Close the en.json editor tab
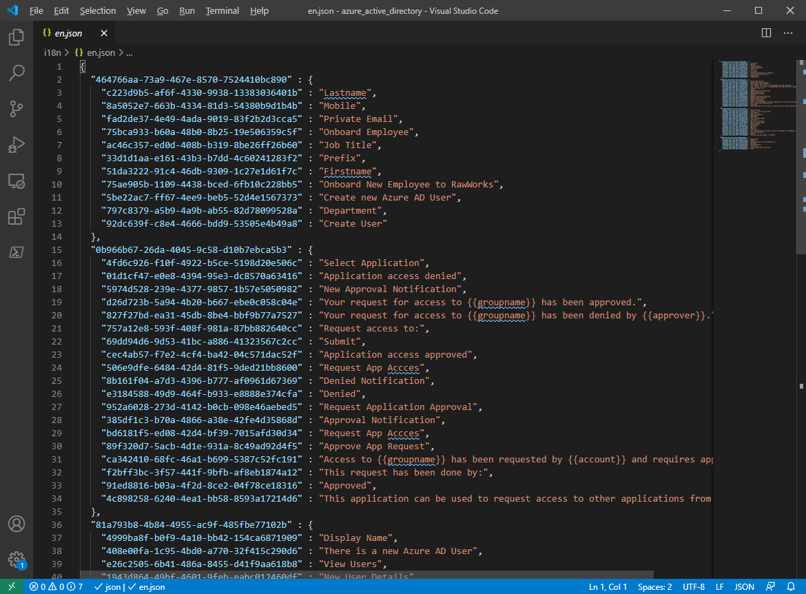This screenshot has height=594, width=806. click(104, 33)
